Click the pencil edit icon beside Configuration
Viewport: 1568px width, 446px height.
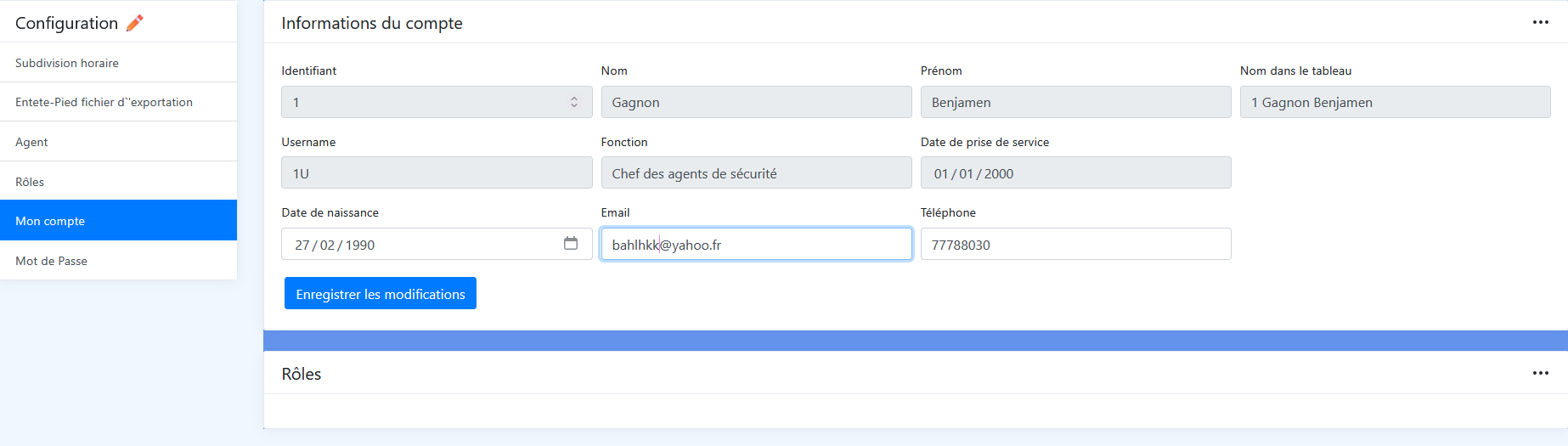134,23
